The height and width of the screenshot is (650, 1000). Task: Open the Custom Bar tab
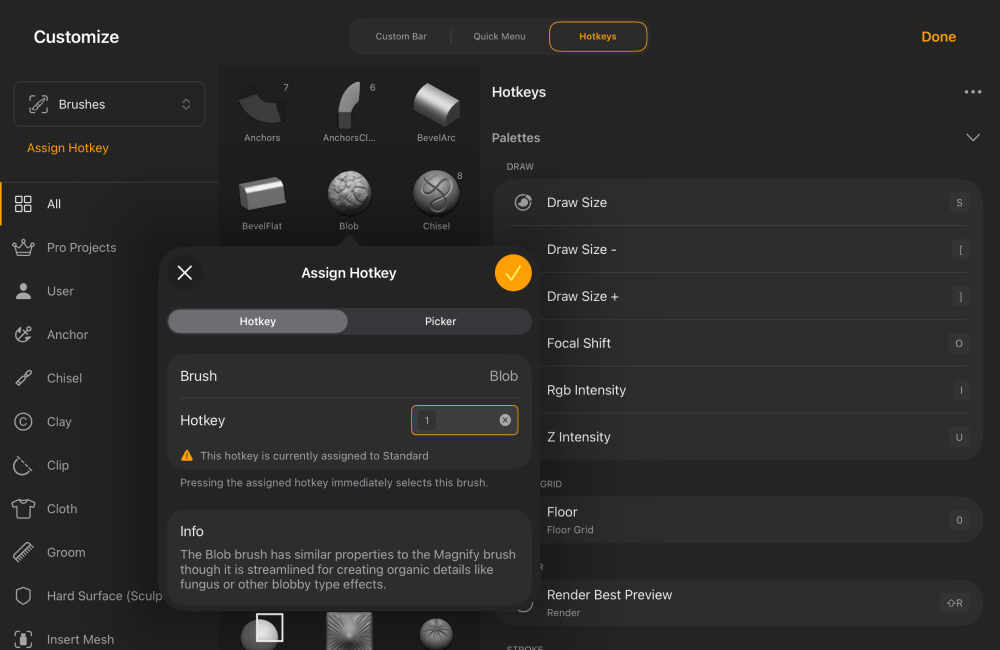point(400,35)
